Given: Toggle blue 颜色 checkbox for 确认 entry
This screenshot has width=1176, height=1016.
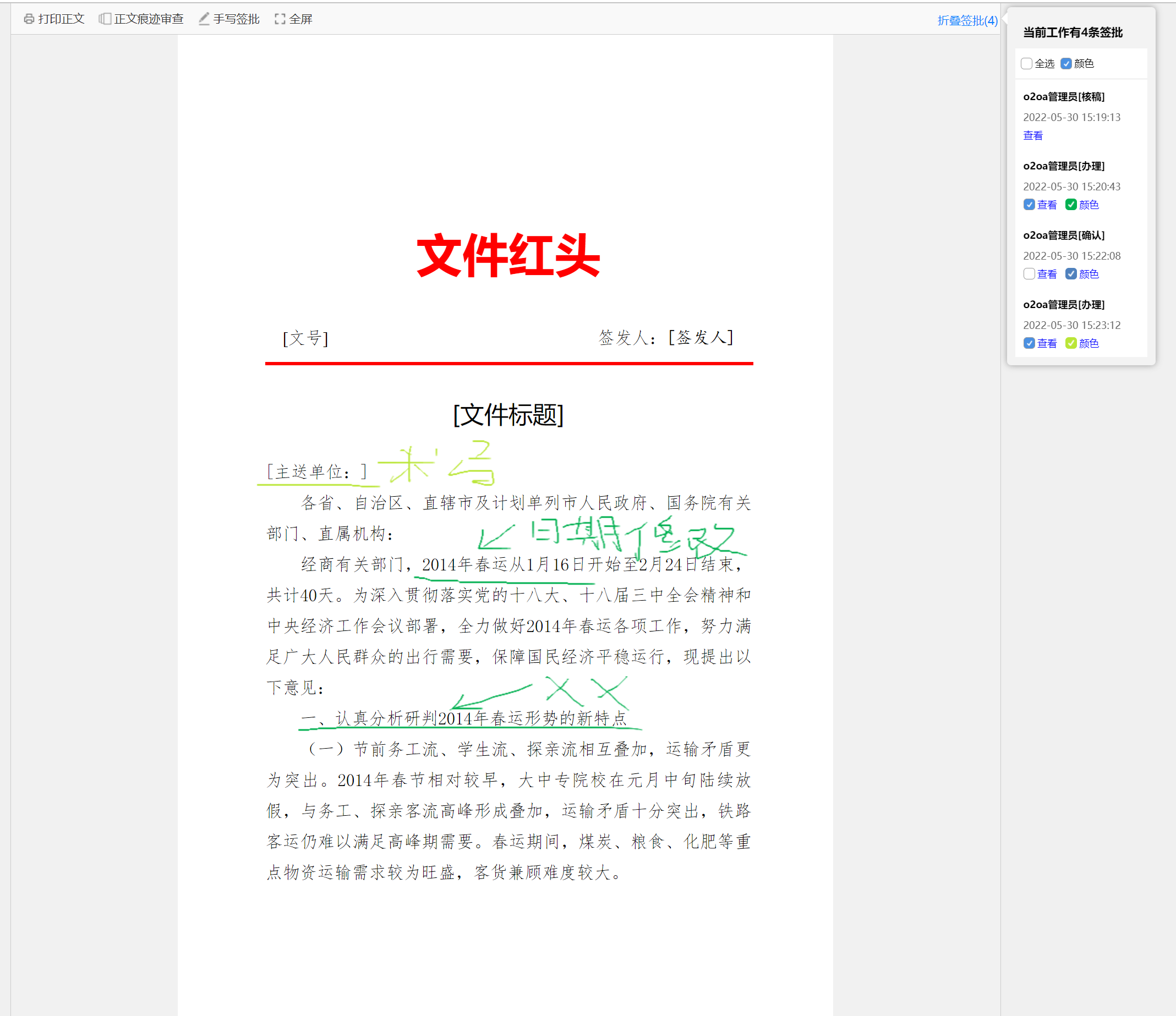Looking at the screenshot, I should click(1071, 274).
